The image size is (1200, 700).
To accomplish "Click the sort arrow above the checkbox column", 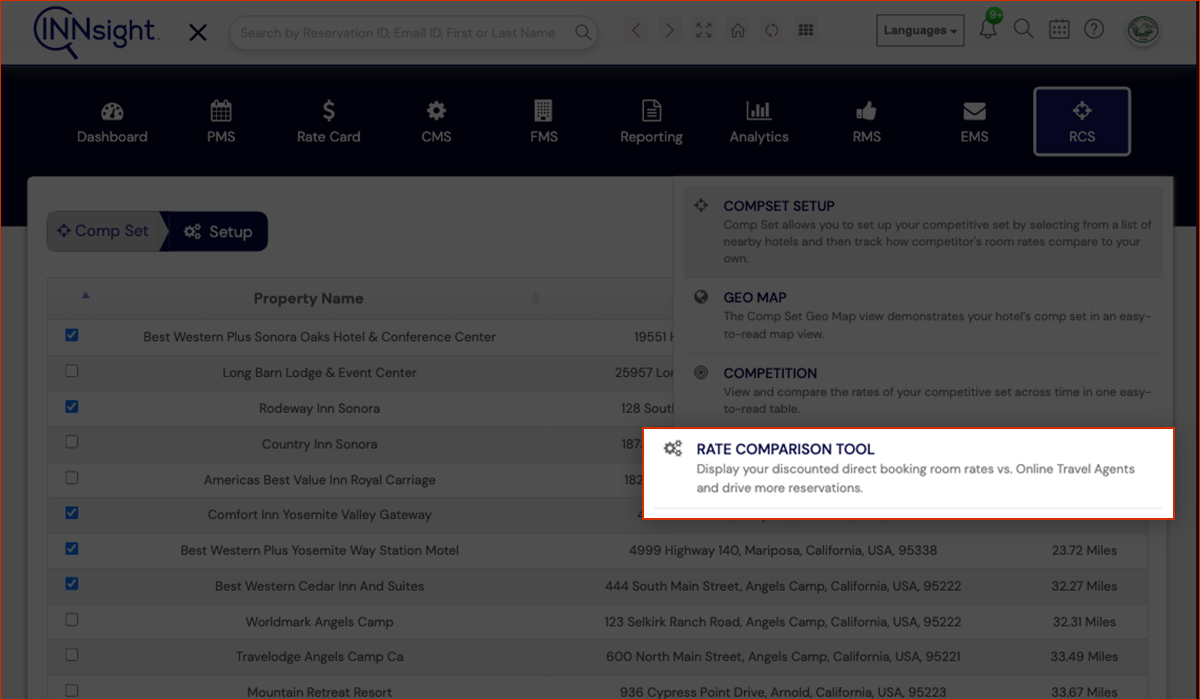I will click(x=85, y=295).
